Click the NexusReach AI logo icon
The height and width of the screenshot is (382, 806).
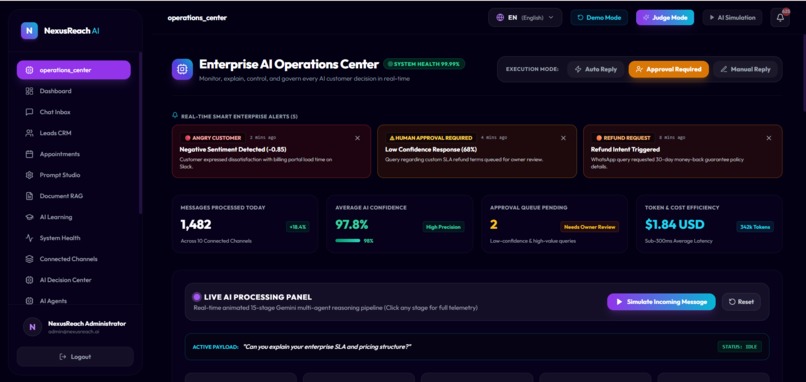[29, 31]
